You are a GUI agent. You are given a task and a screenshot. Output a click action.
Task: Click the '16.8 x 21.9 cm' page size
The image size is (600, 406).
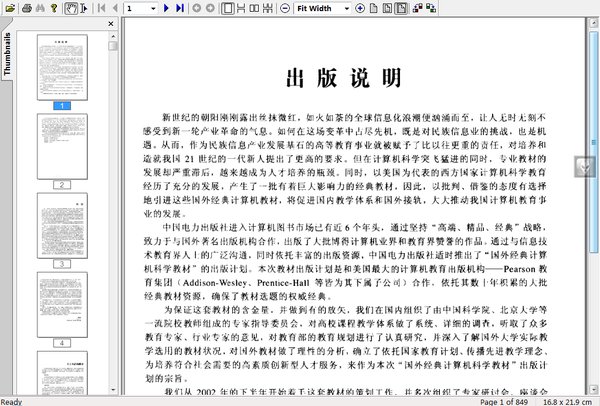(567, 402)
